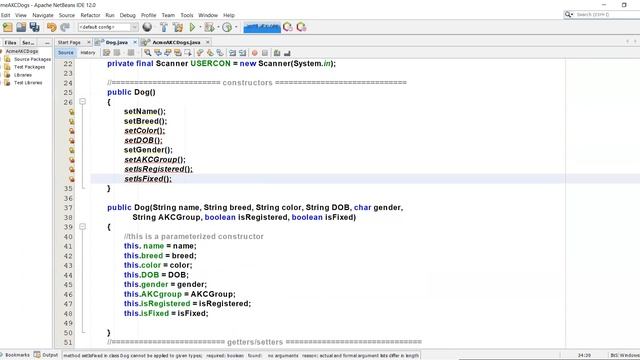Toggle the Rectangular Selection icon
This screenshot has width=640, height=360.
[188, 53]
